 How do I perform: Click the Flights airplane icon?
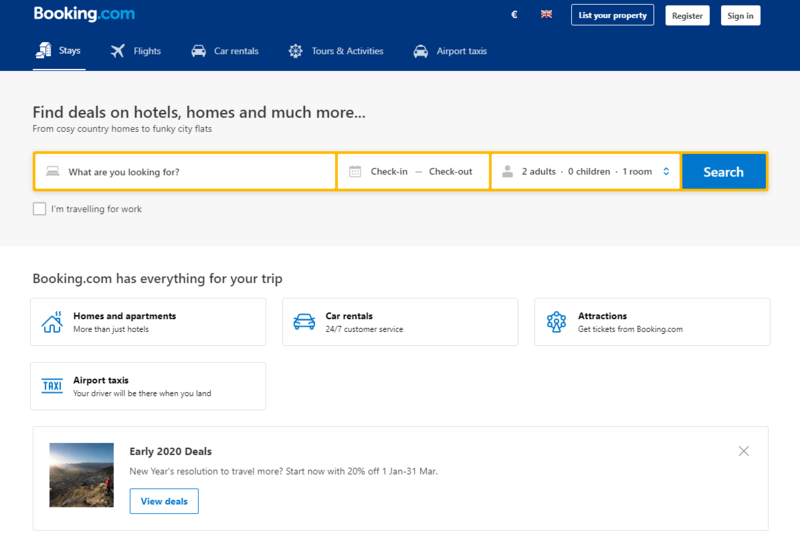118,51
